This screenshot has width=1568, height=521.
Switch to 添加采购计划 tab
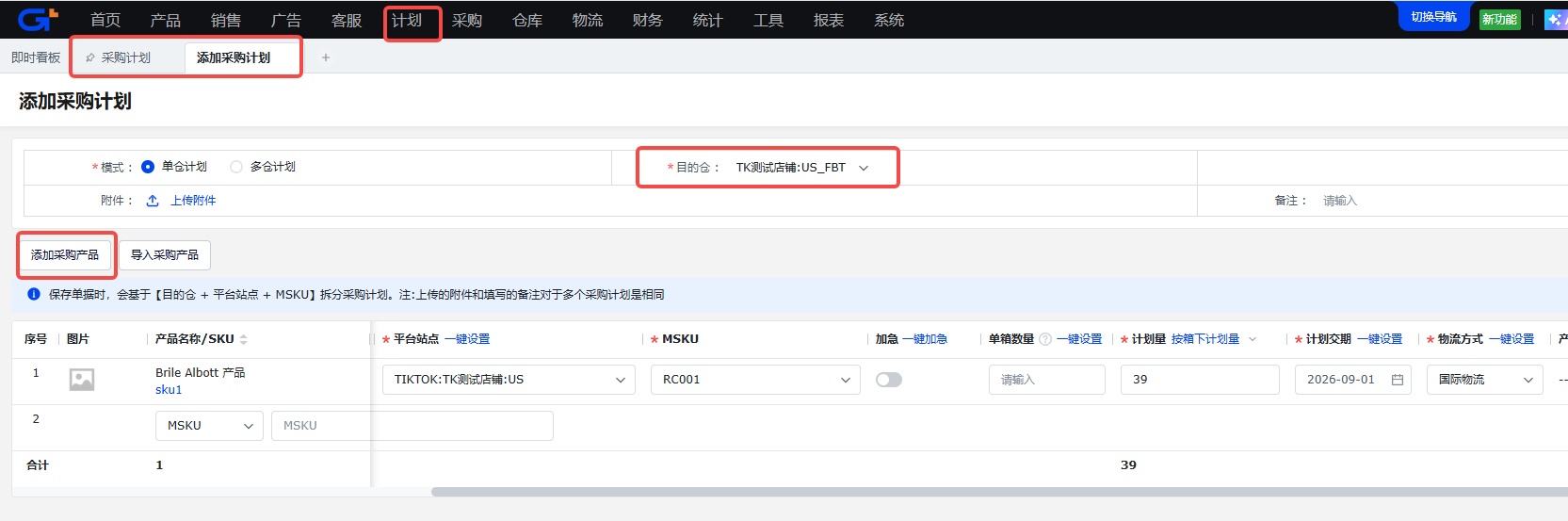click(x=234, y=57)
